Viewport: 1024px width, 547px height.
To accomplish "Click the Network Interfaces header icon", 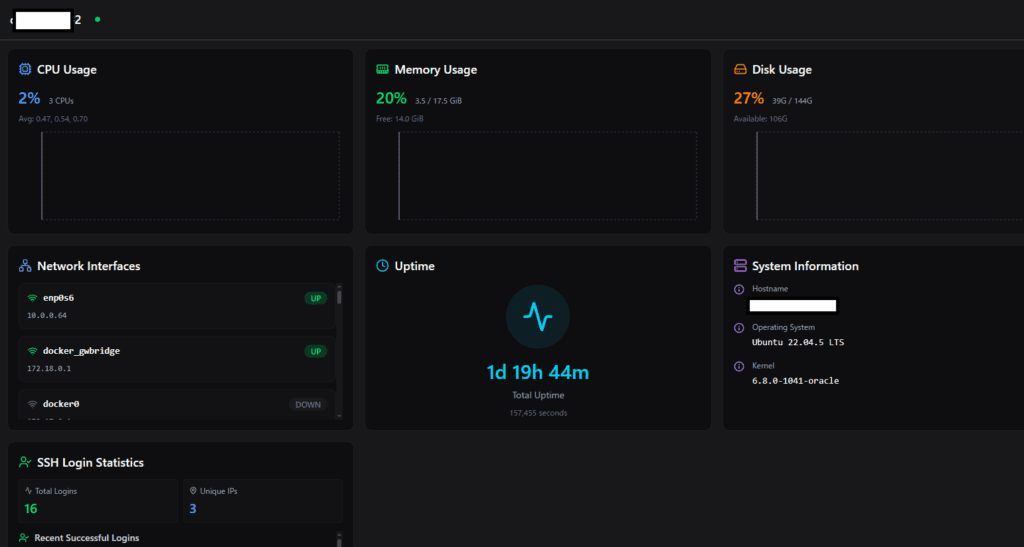I will coord(25,266).
